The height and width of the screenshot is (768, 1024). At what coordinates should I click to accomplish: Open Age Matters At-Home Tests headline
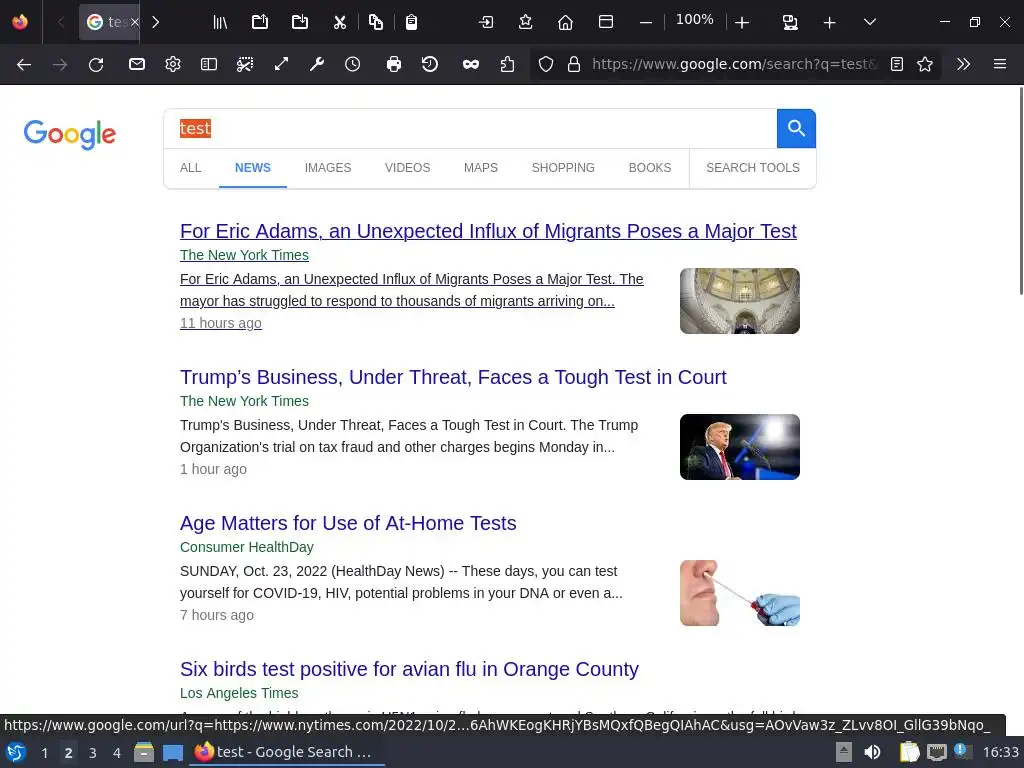348,523
